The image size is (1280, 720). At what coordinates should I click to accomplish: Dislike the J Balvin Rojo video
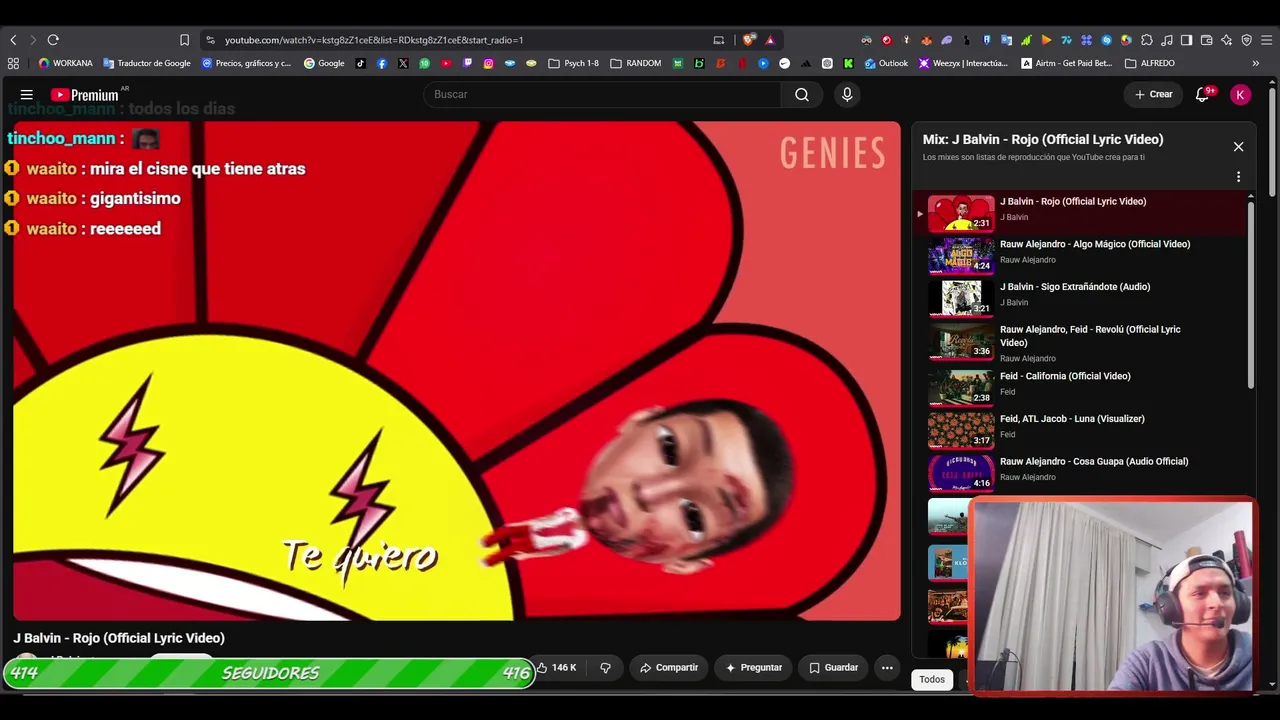[605, 667]
